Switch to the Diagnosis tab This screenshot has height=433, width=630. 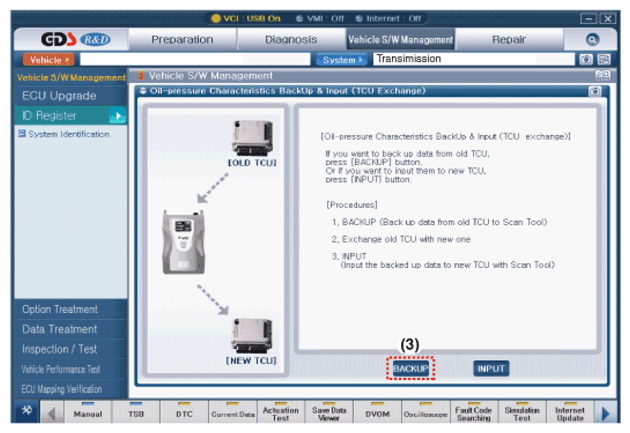click(291, 39)
